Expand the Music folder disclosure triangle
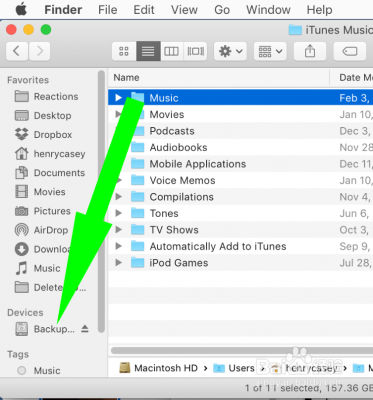373x400 pixels. tap(118, 98)
